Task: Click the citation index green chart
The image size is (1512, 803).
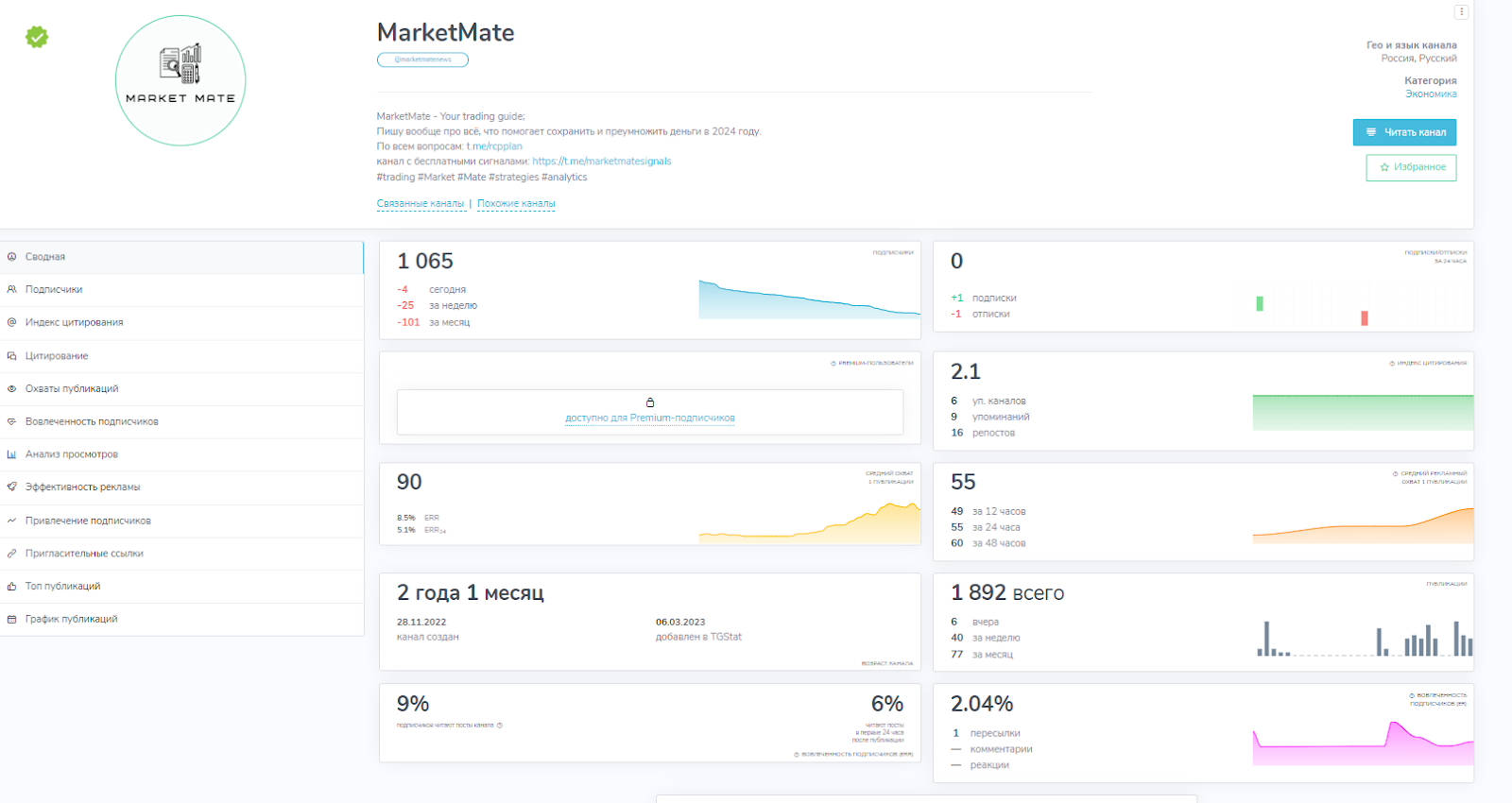Action: coord(1363,413)
